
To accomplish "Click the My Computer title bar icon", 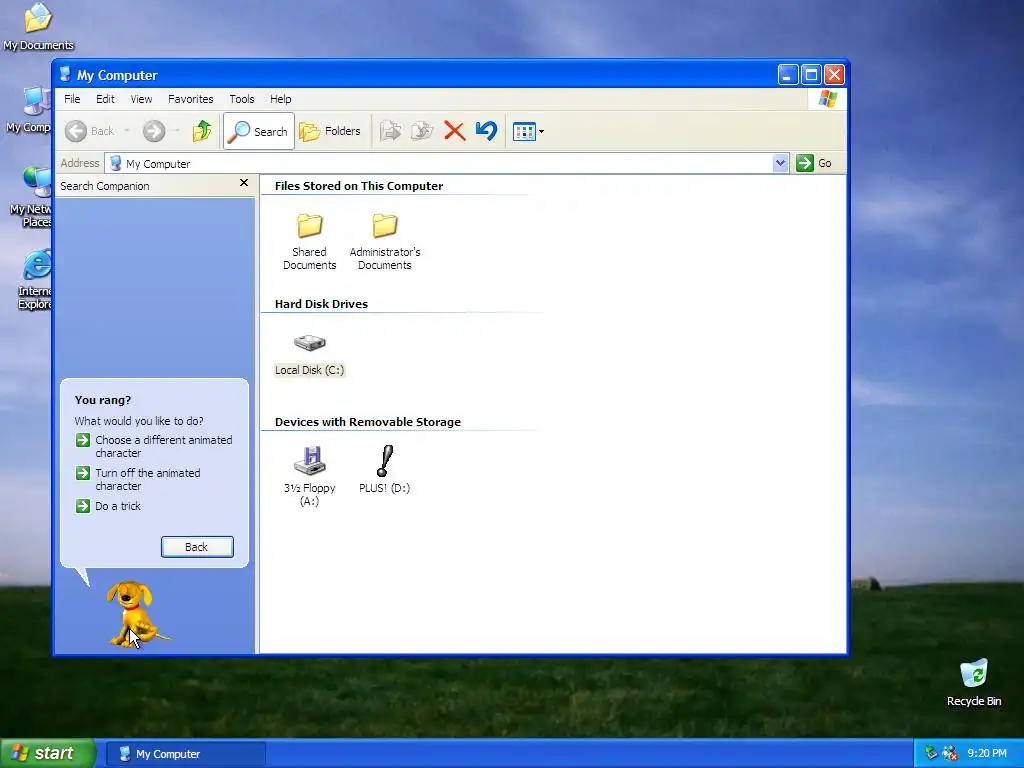I will (65, 74).
